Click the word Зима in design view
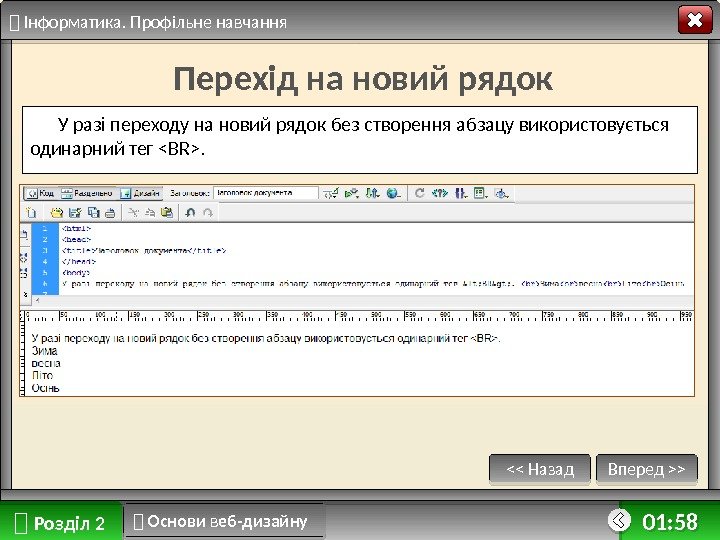Image resolution: width=720 pixels, height=540 pixels. 45,351
